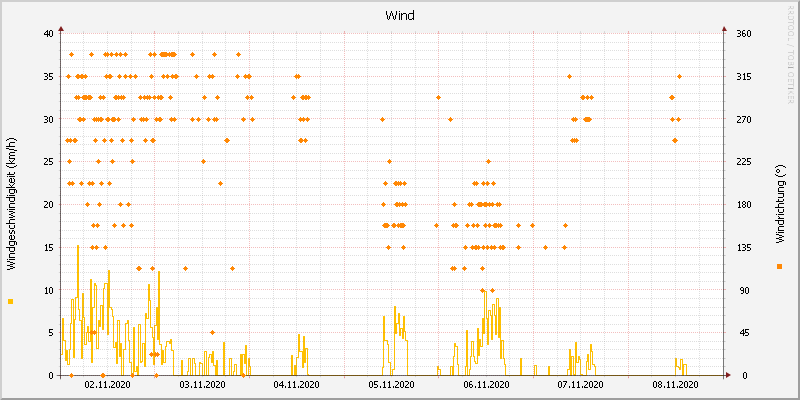800x400 pixels.
Task: Click the right axis value 360
Action: (744, 34)
